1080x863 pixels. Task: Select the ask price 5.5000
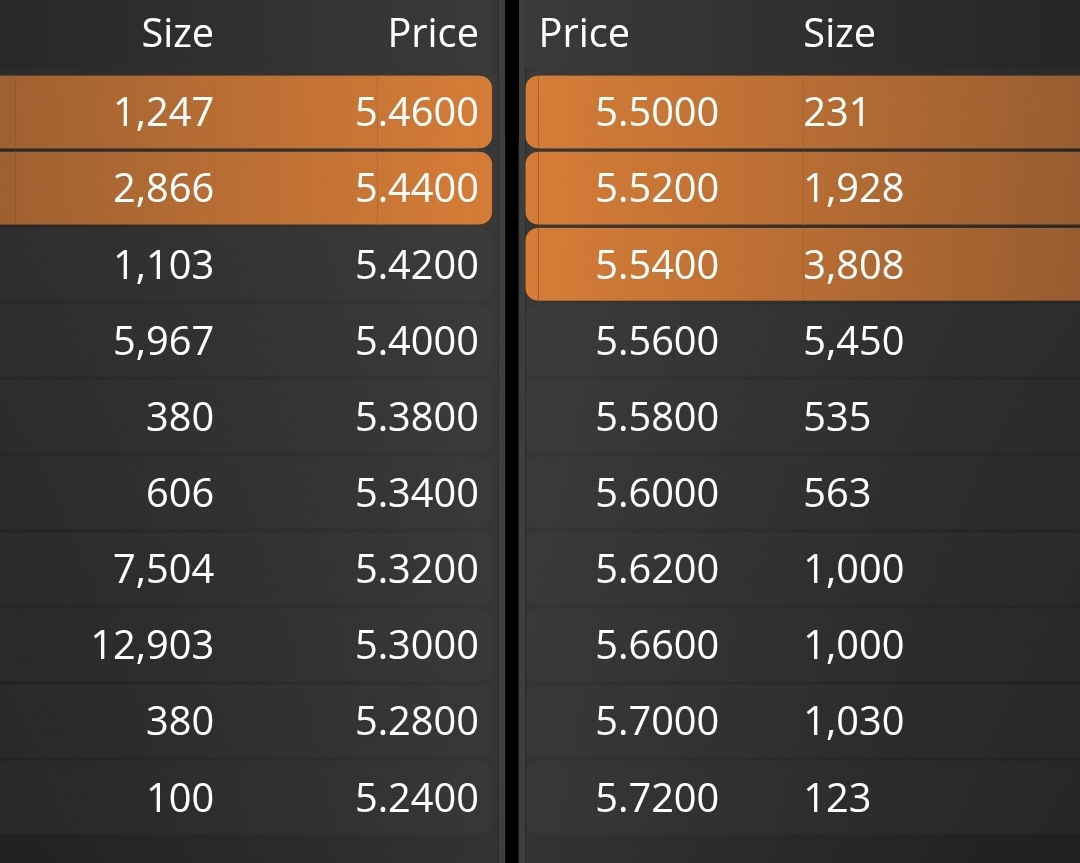[657, 112]
